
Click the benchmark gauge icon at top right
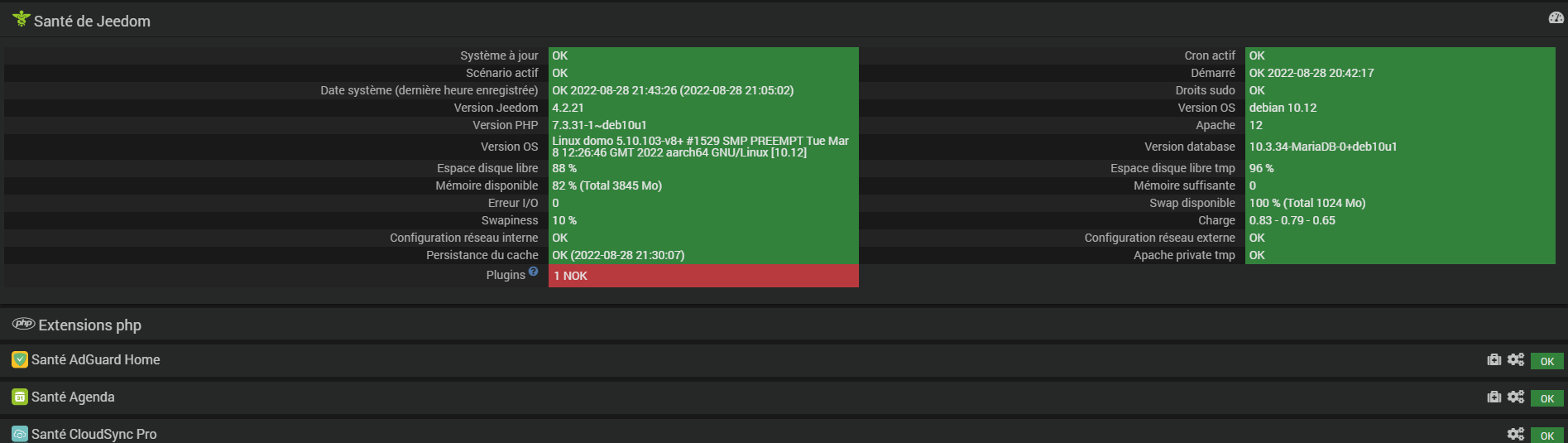point(1556,18)
